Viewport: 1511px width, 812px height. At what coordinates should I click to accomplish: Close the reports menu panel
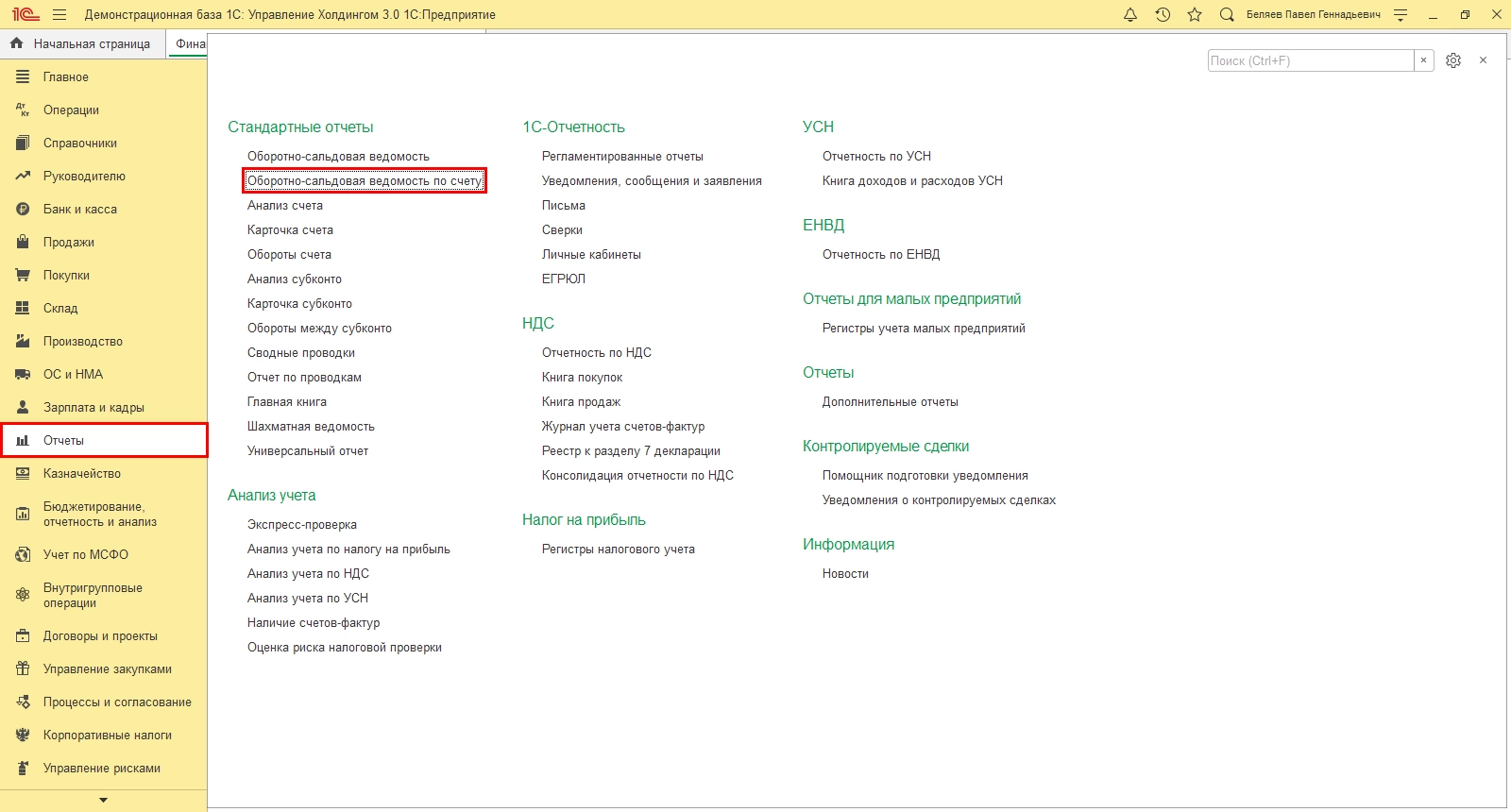[x=1483, y=60]
